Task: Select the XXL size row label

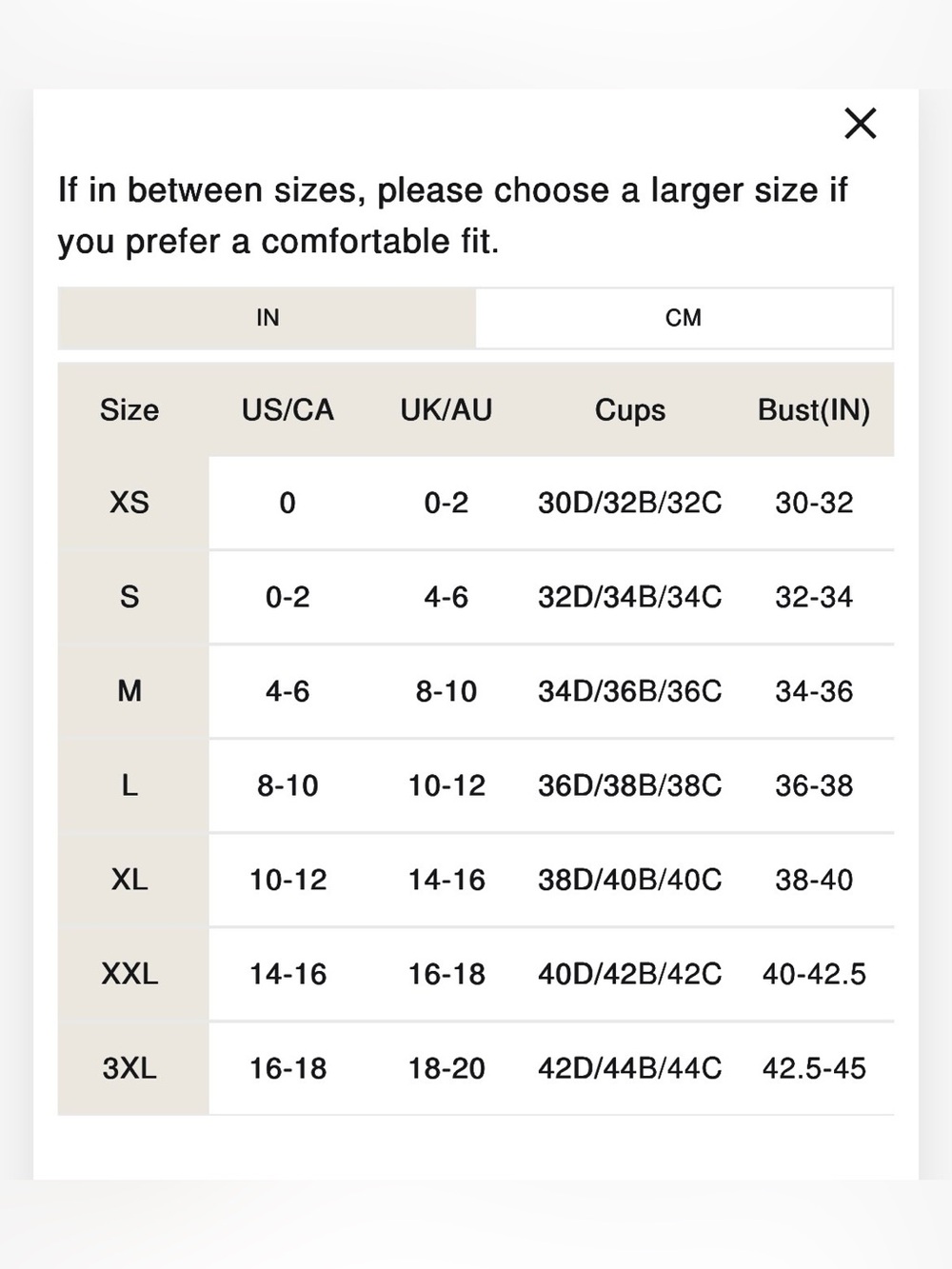Action: (x=129, y=974)
